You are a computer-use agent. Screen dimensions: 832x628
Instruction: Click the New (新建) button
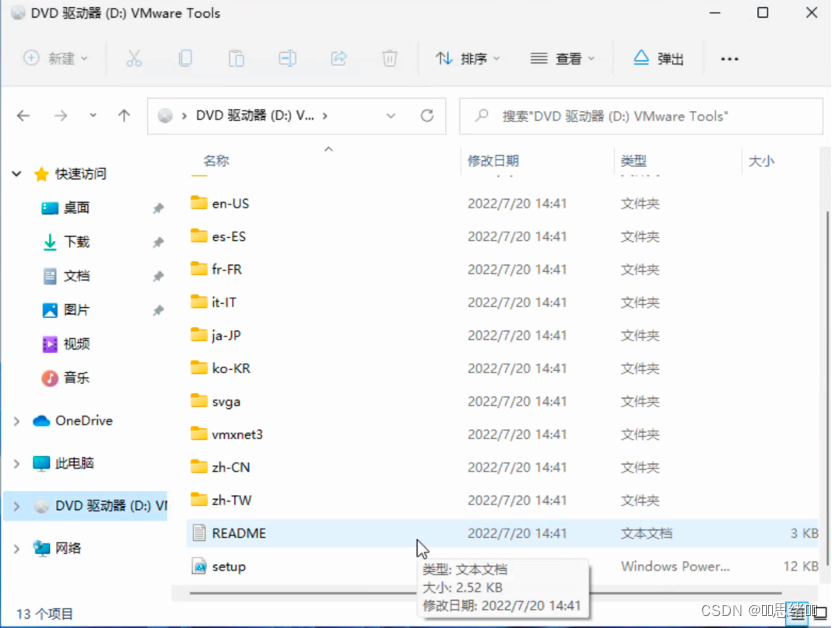point(55,58)
